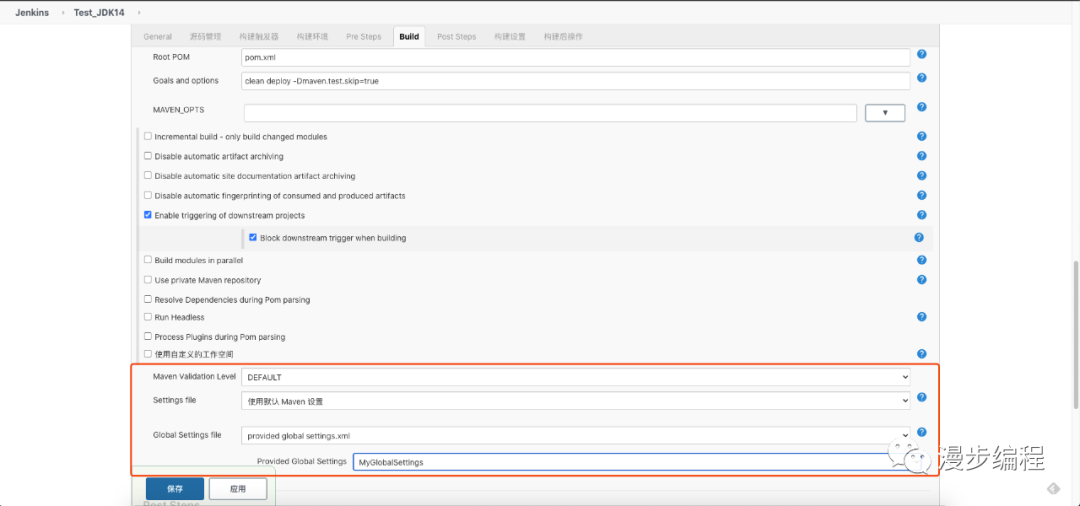Show help for Build modules in parallel

[922, 260]
